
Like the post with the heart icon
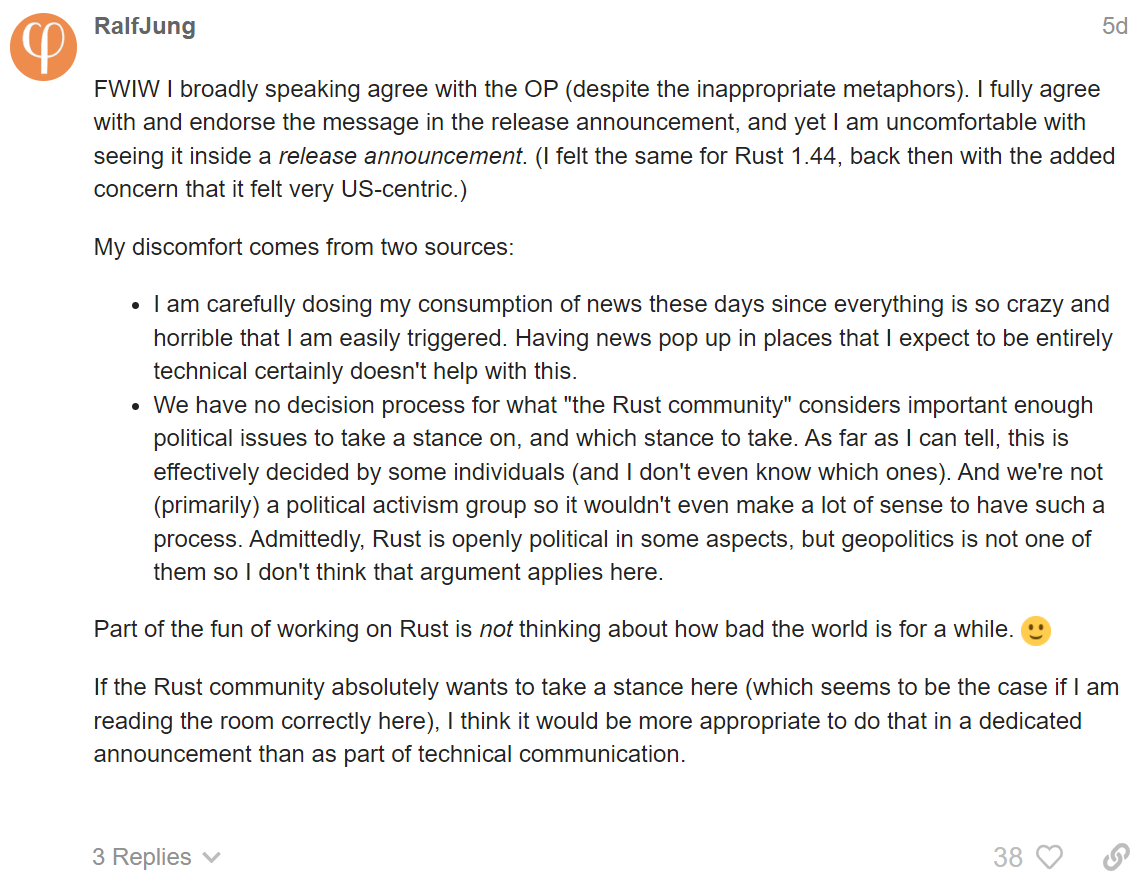coord(1049,857)
